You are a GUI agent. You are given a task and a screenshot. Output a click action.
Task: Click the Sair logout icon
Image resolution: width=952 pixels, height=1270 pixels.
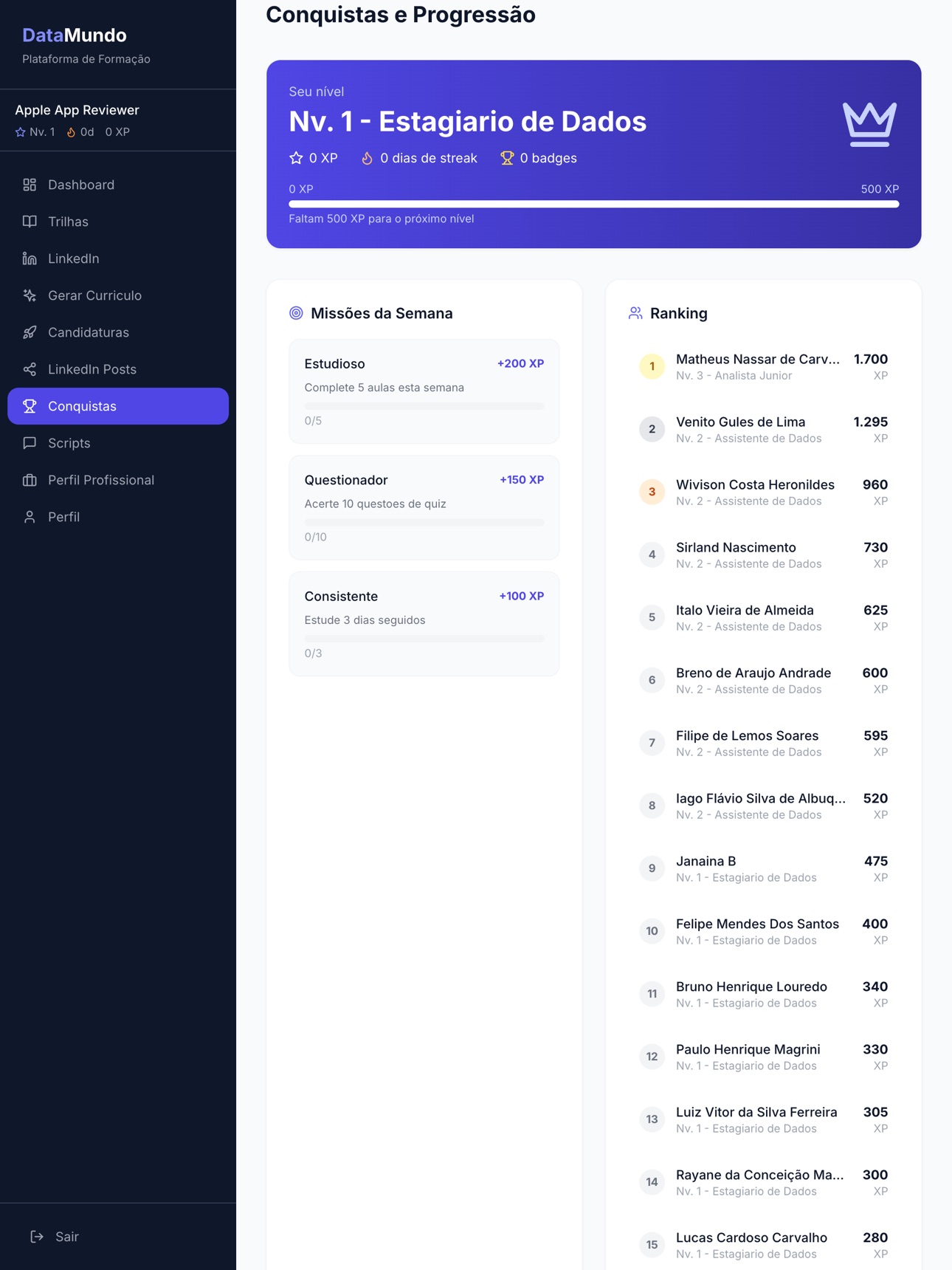coord(37,1237)
